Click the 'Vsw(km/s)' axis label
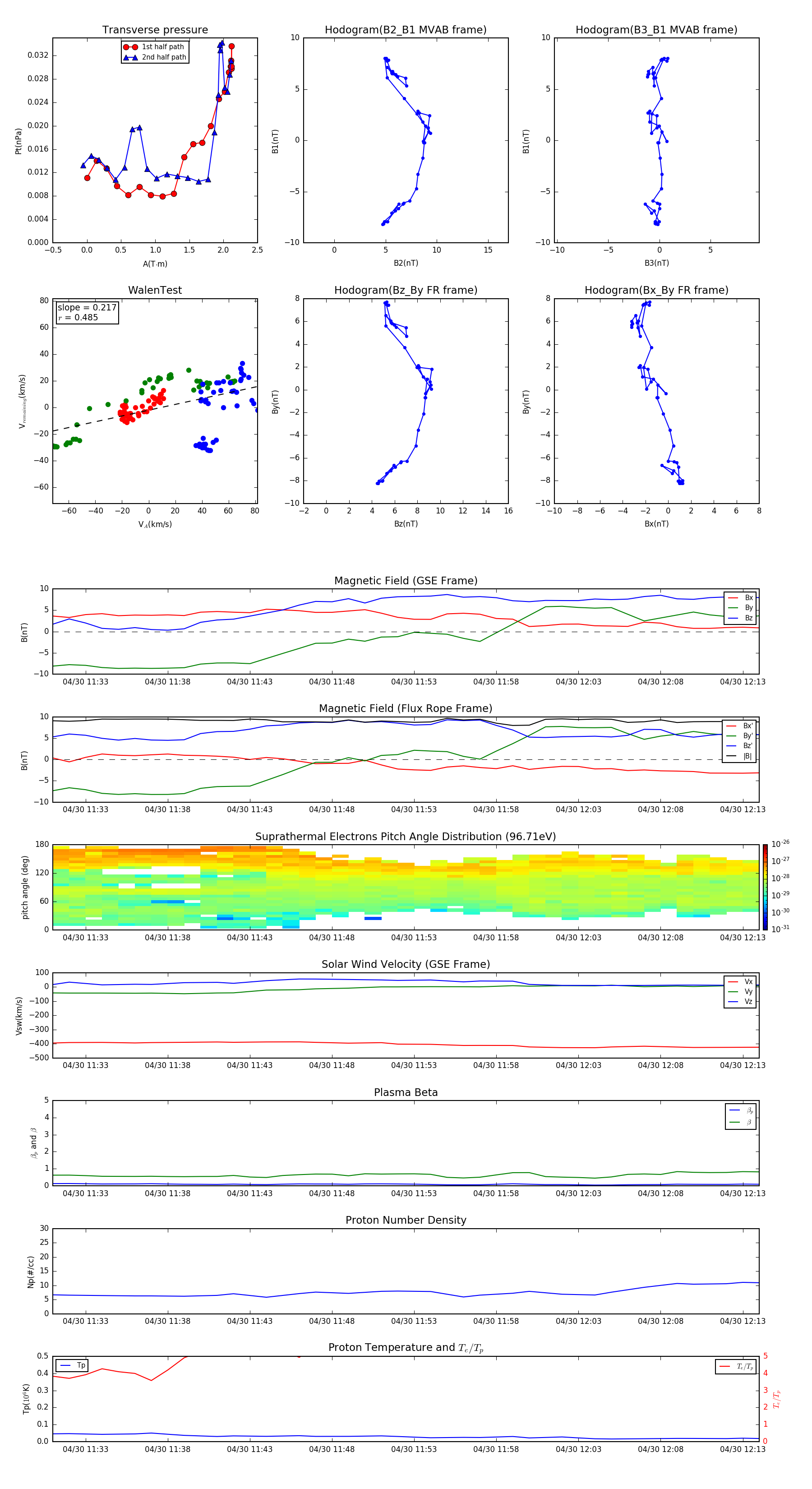Viewport: 812px width, 1489px height. point(18,1016)
